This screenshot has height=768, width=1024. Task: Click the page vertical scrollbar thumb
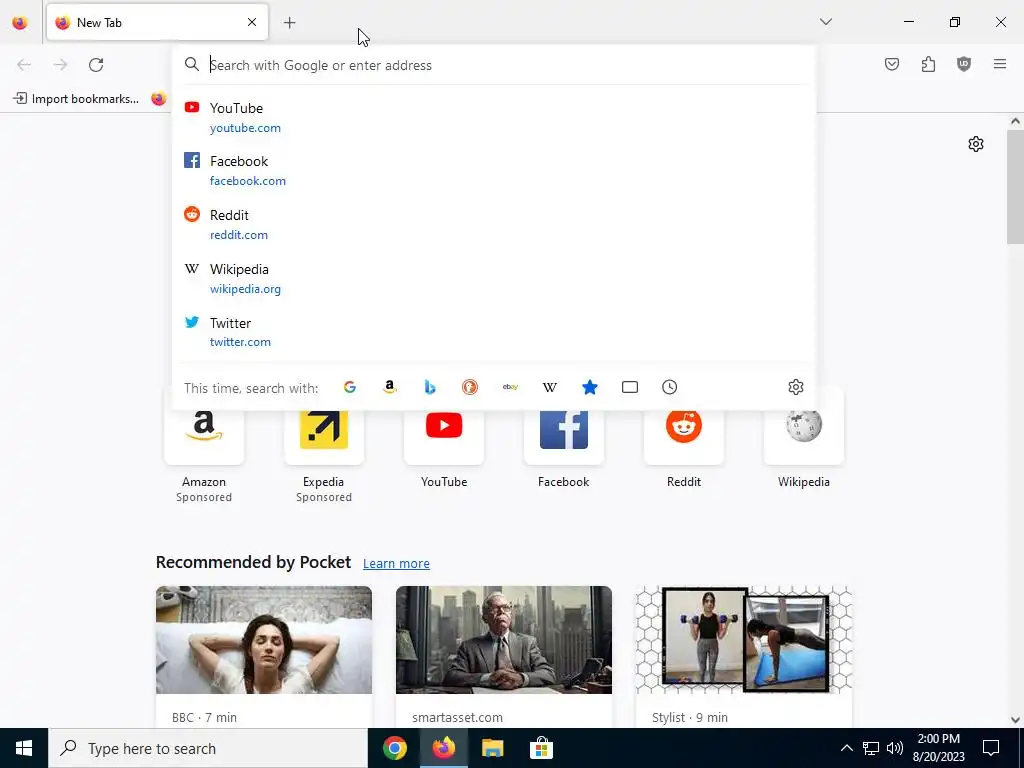point(1015,186)
